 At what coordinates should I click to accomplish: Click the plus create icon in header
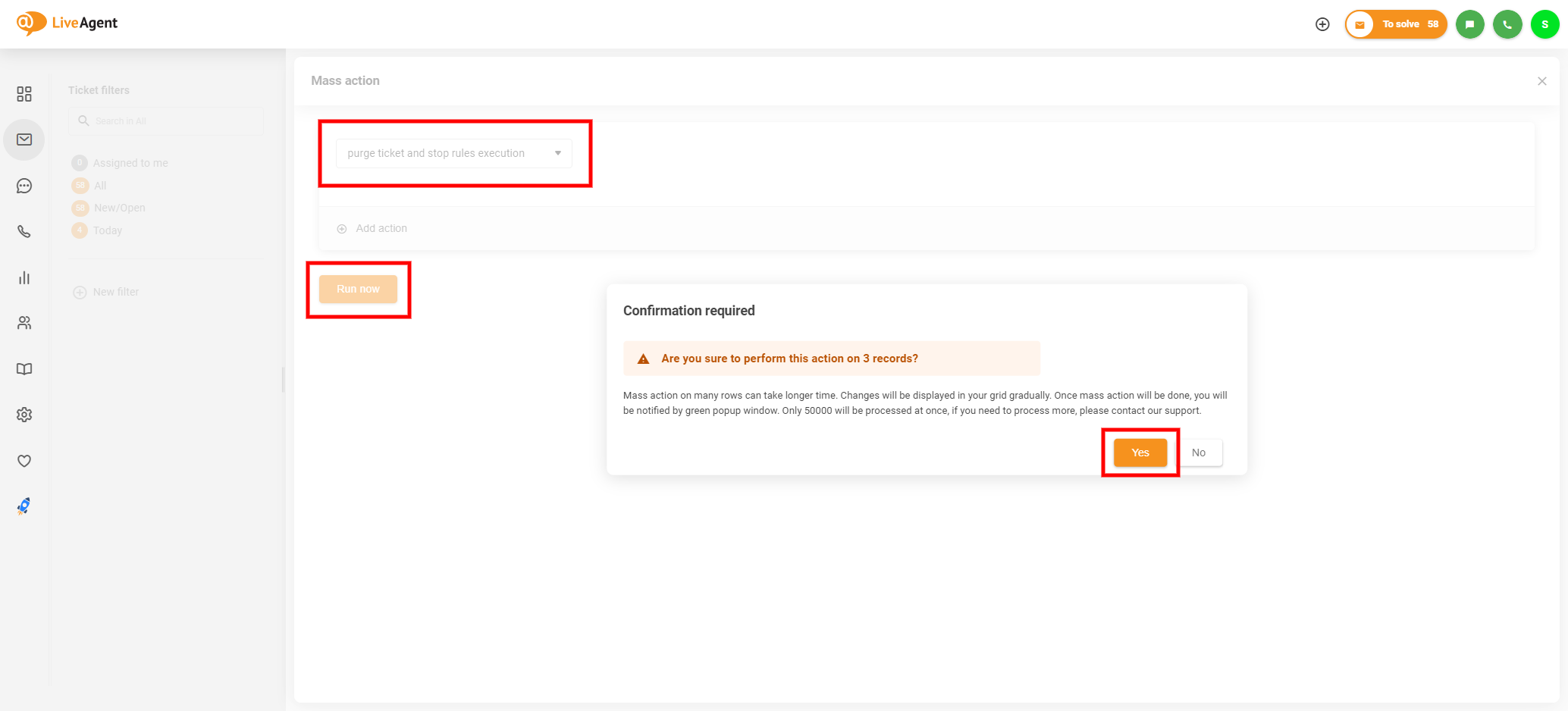click(x=1322, y=24)
